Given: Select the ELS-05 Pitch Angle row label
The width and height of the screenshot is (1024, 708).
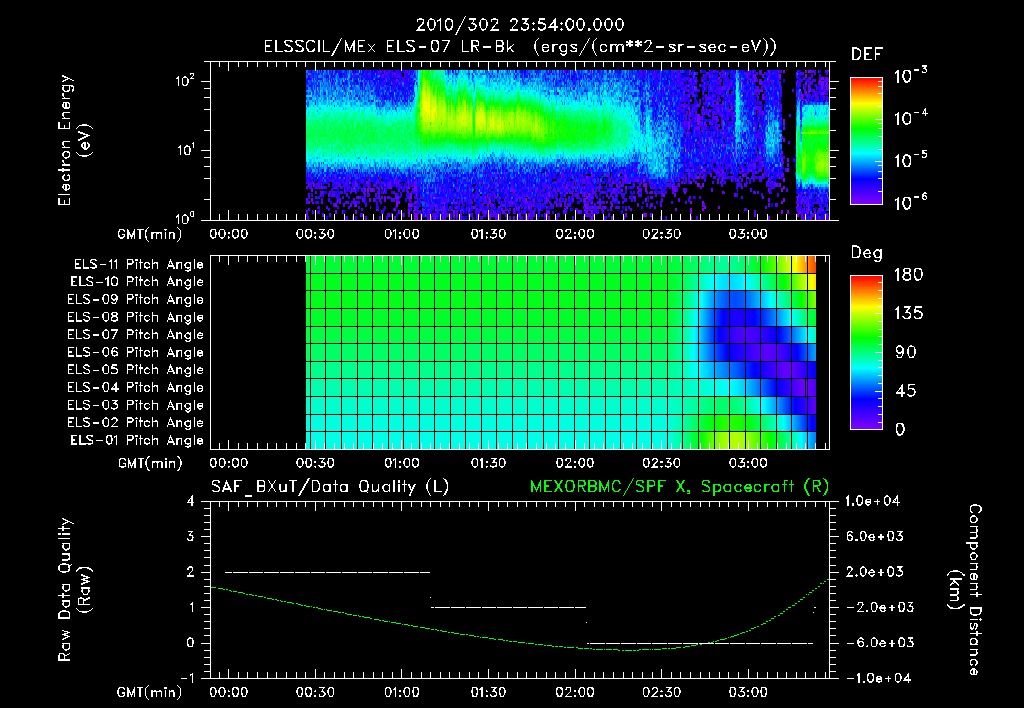Looking at the screenshot, I should point(135,370).
